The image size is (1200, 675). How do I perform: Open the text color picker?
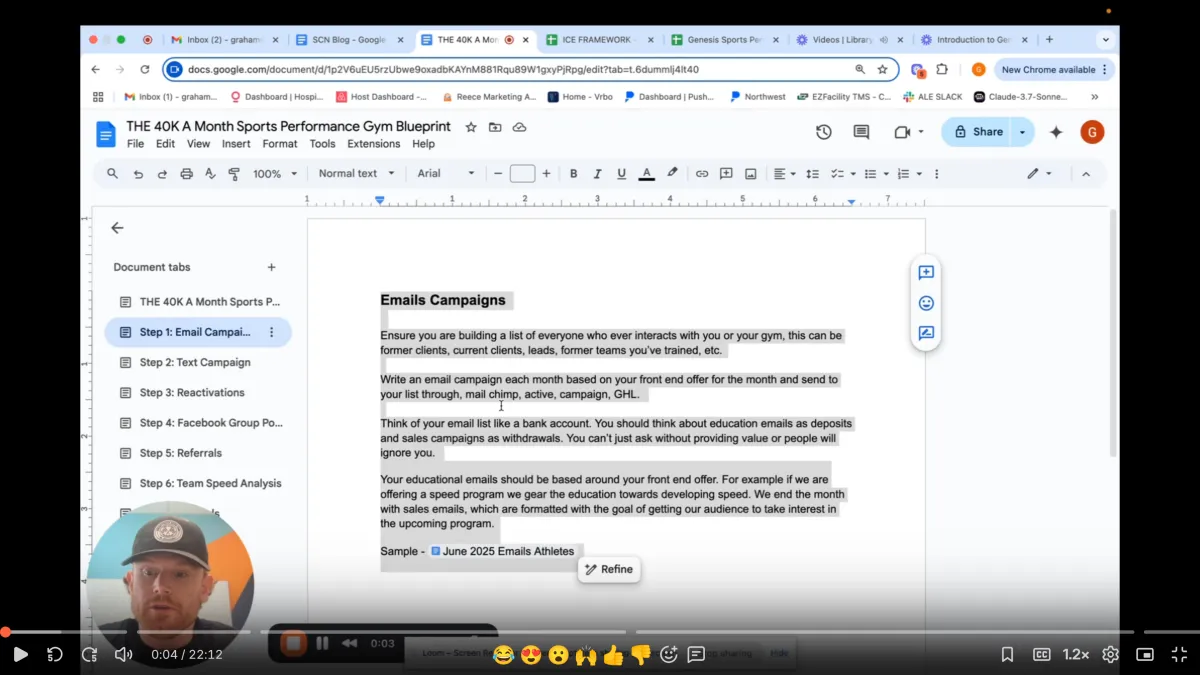pos(647,174)
